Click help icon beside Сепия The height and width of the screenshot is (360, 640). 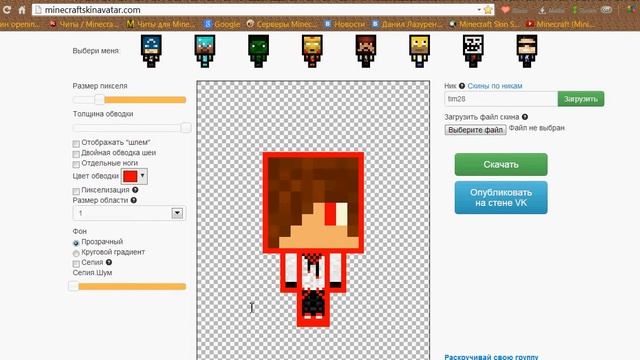coord(109,262)
